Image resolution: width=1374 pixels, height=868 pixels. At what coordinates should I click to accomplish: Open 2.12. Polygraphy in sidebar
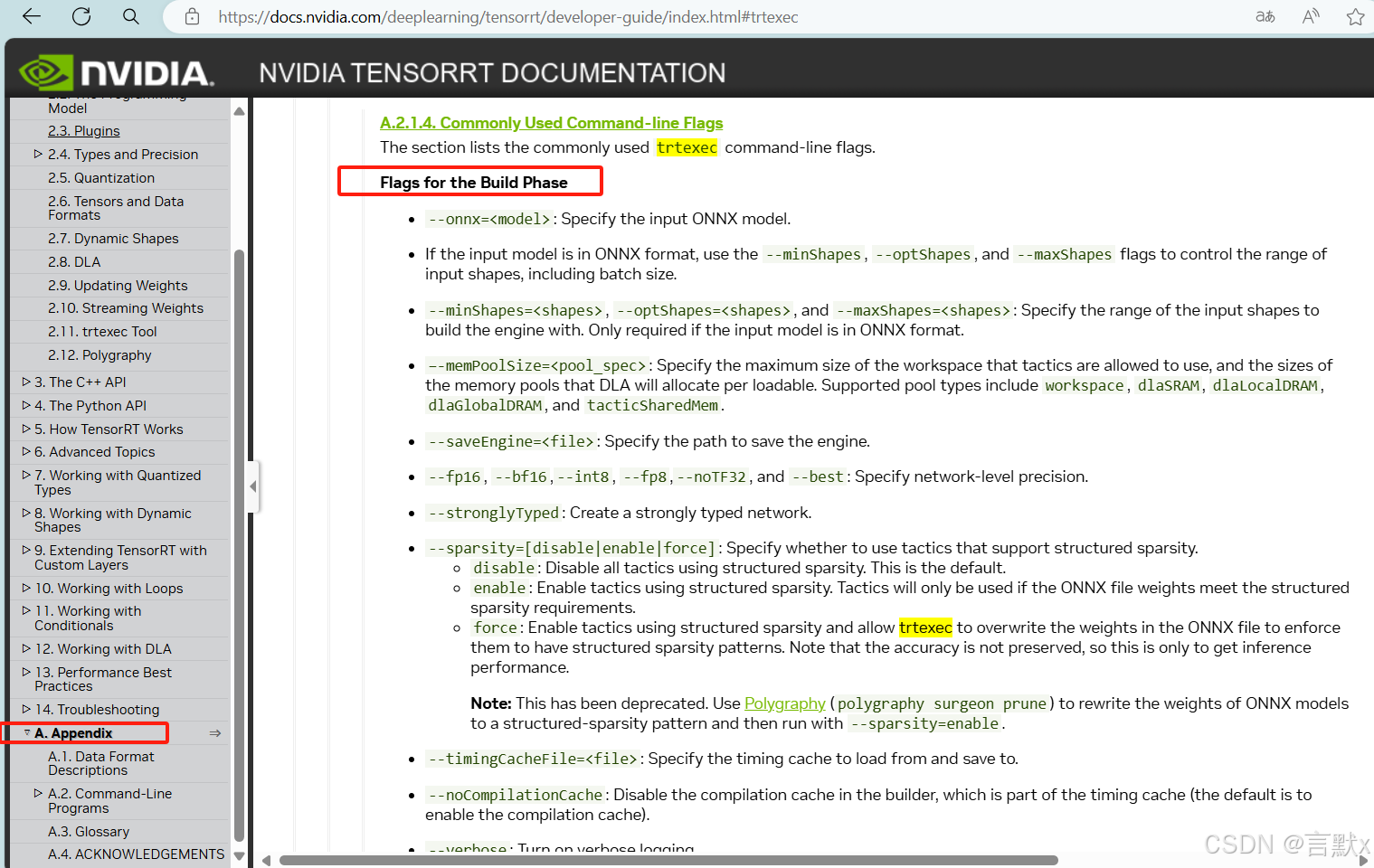[x=99, y=355]
